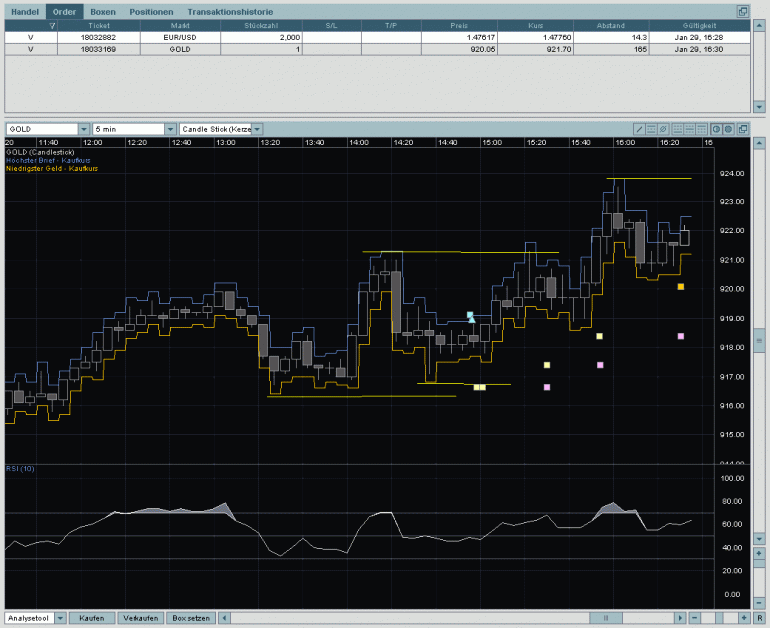Sort by Ticket column header
The height and width of the screenshot is (628, 770).
(99, 26)
